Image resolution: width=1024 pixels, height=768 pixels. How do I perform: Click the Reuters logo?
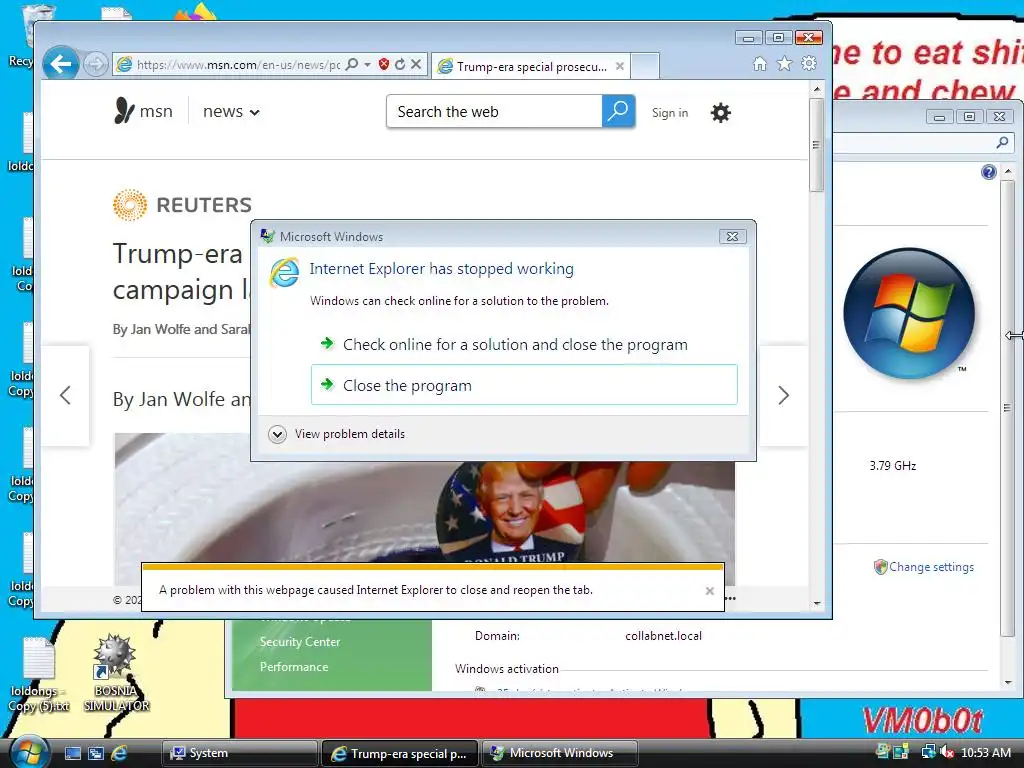(x=182, y=205)
